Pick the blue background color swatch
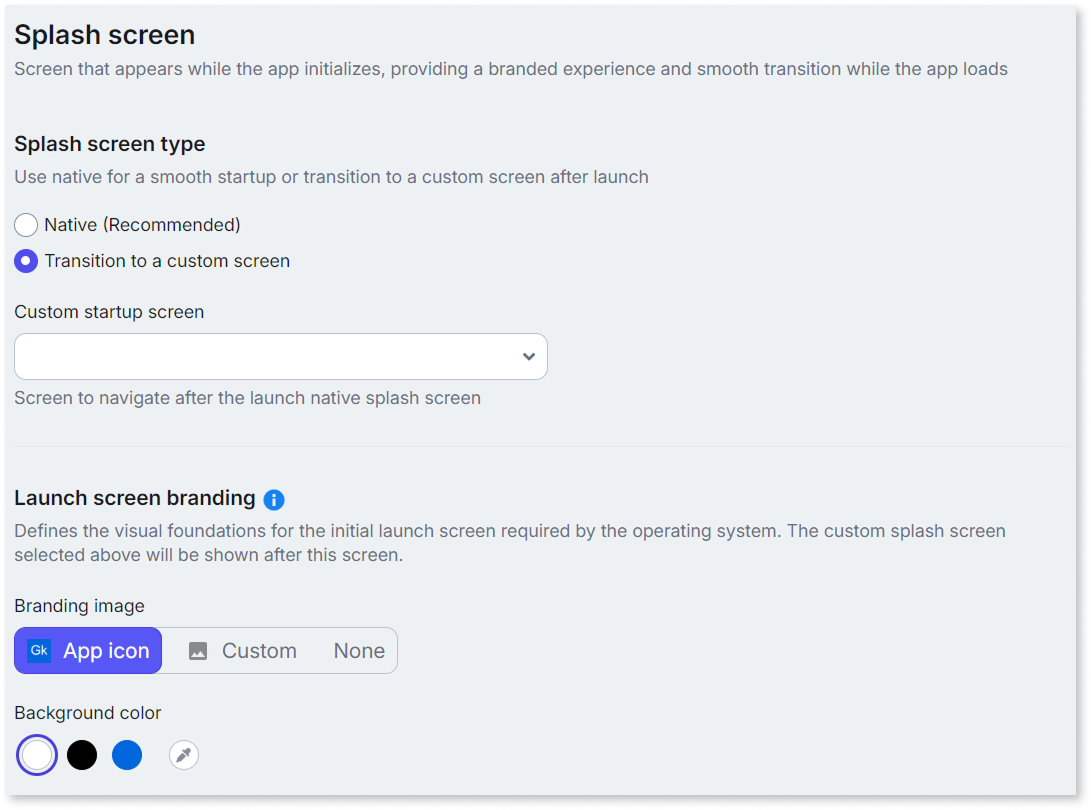Screen dimensions: 1091x810 tap(127, 755)
